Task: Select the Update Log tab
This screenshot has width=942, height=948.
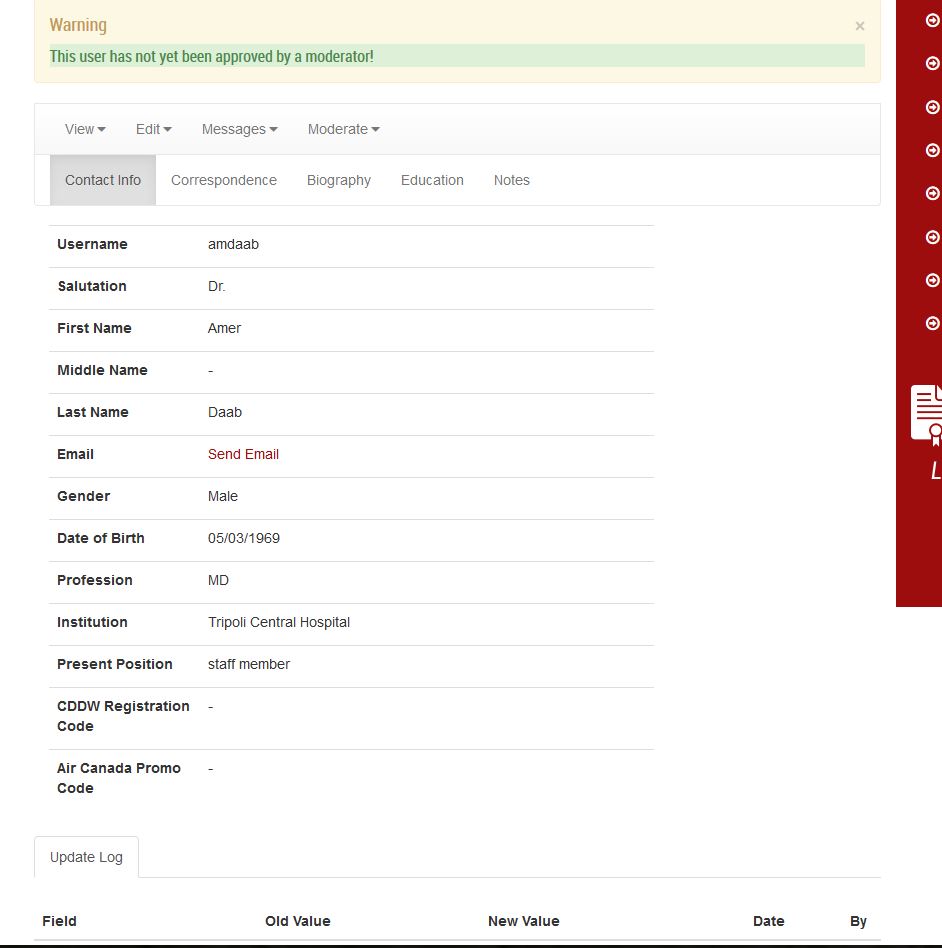Action: pyautogui.click(x=86, y=857)
